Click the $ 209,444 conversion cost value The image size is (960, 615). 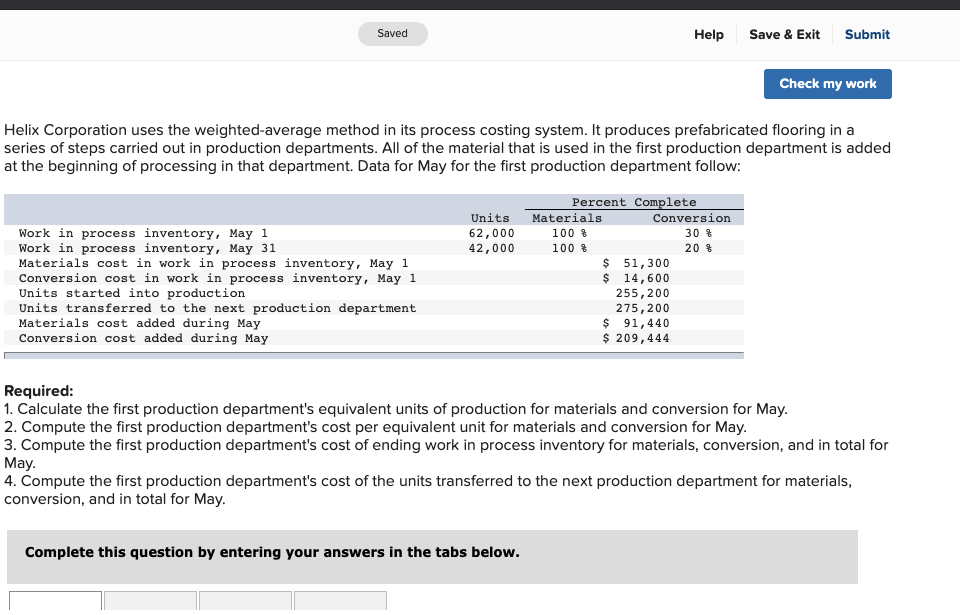point(637,338)
